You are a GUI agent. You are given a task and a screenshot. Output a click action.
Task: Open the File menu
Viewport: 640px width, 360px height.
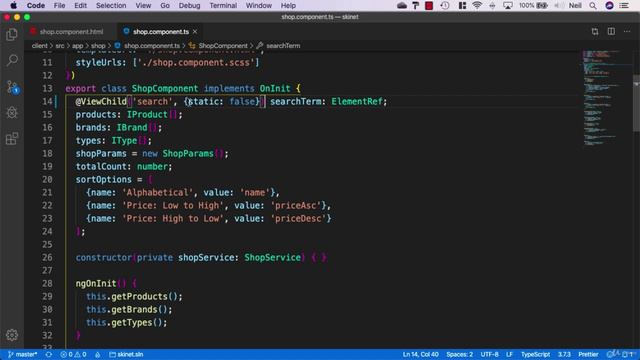(60, 5)
